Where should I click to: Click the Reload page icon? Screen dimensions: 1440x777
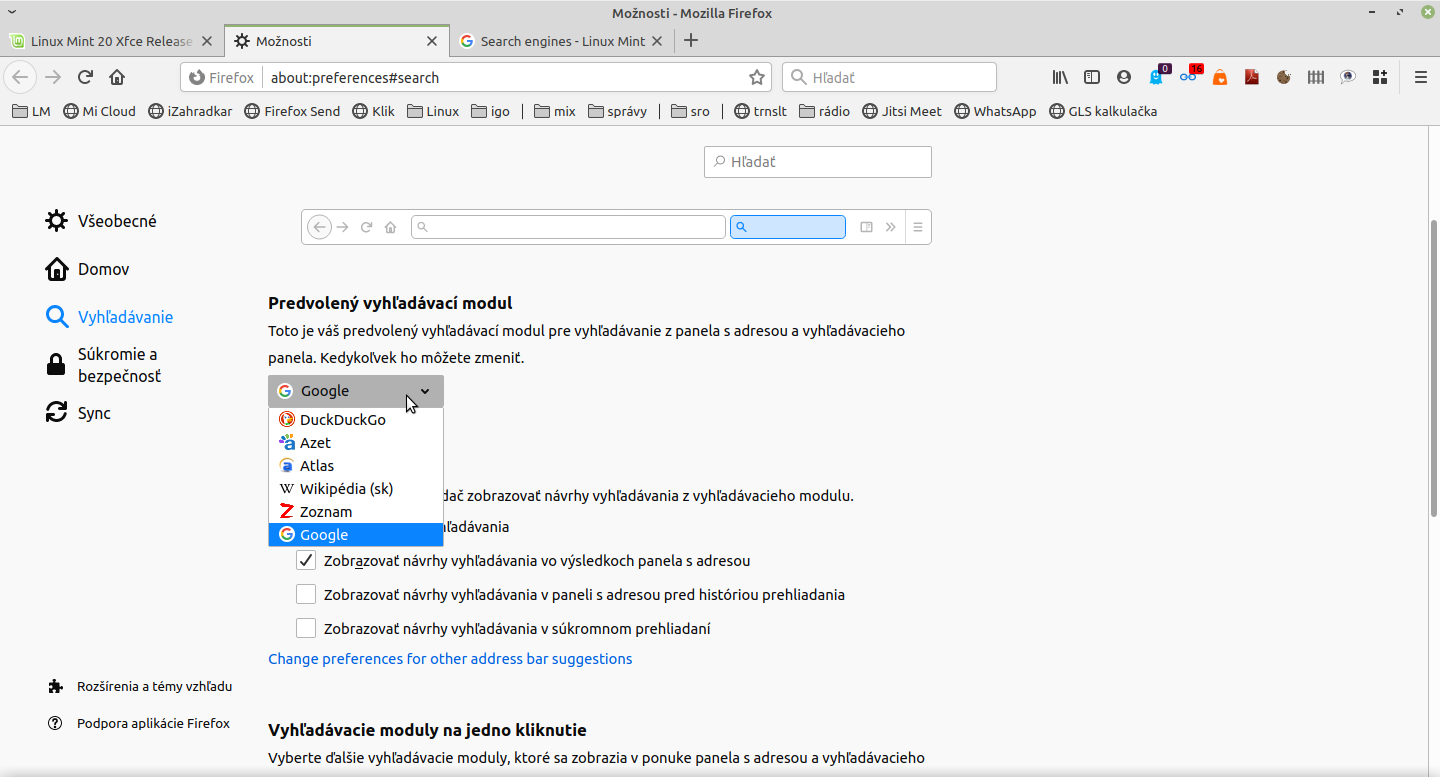pyautogui.click(x=85, y=77)
